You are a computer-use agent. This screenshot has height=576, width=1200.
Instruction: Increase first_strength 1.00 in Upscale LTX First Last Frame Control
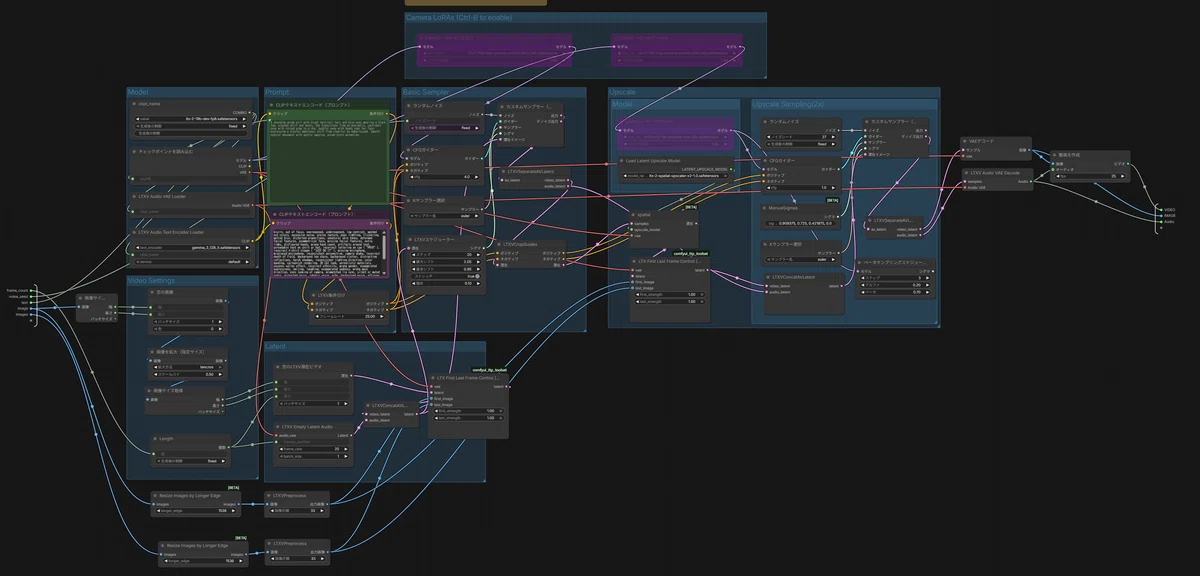[x=701, y=295]
